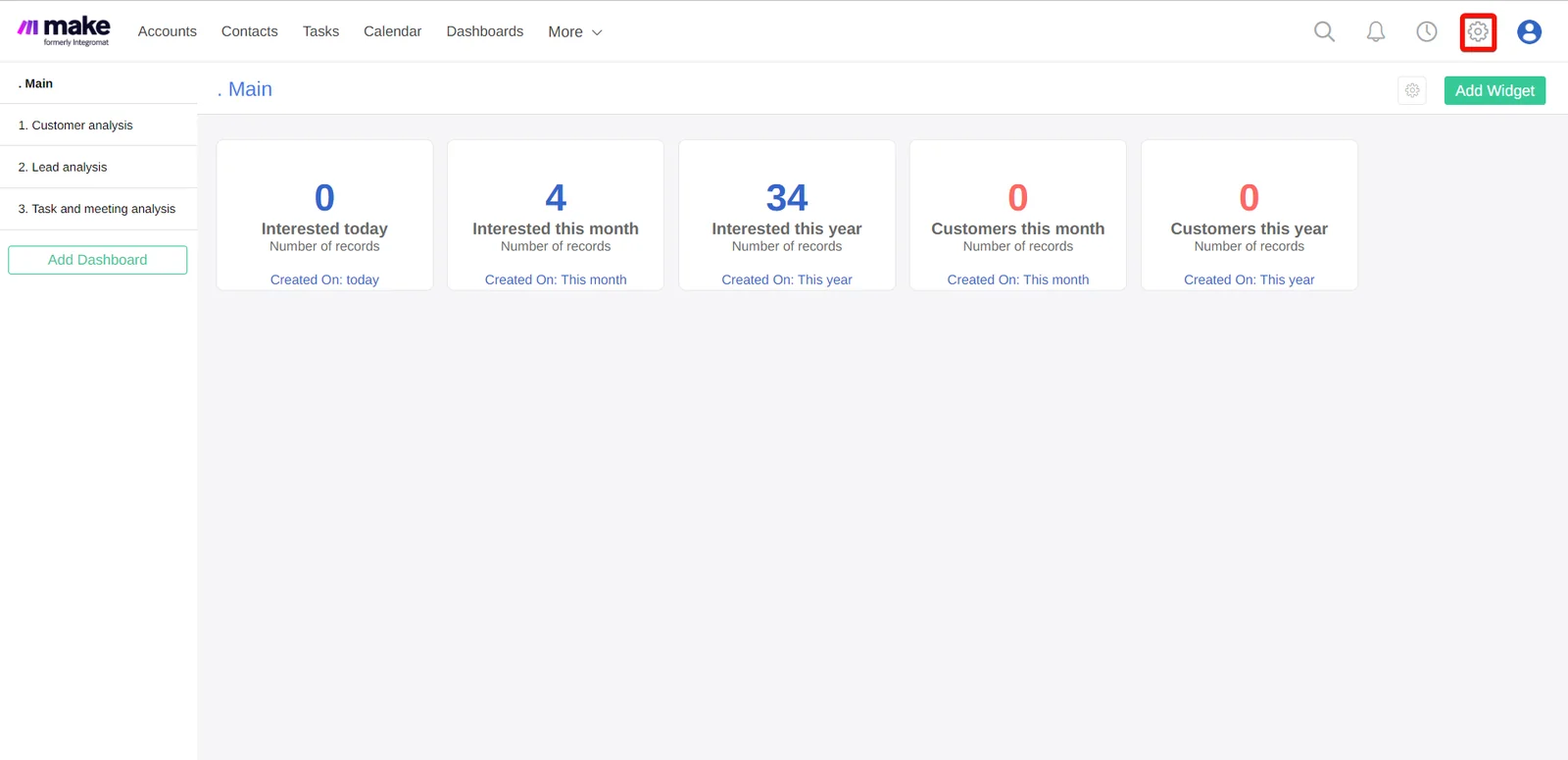Open Created On: This month under Customers

coord(1018,279)
